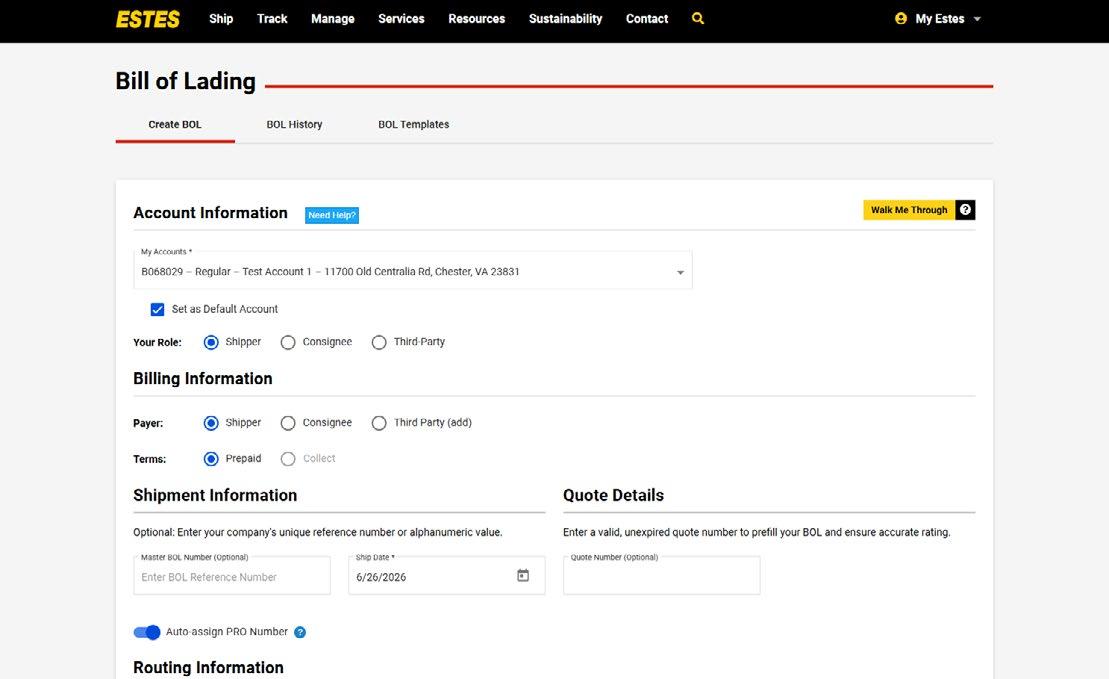Click the Walk Me Through question mark icon
This screenshot has height=679, width=1109.
pos(965,210)
